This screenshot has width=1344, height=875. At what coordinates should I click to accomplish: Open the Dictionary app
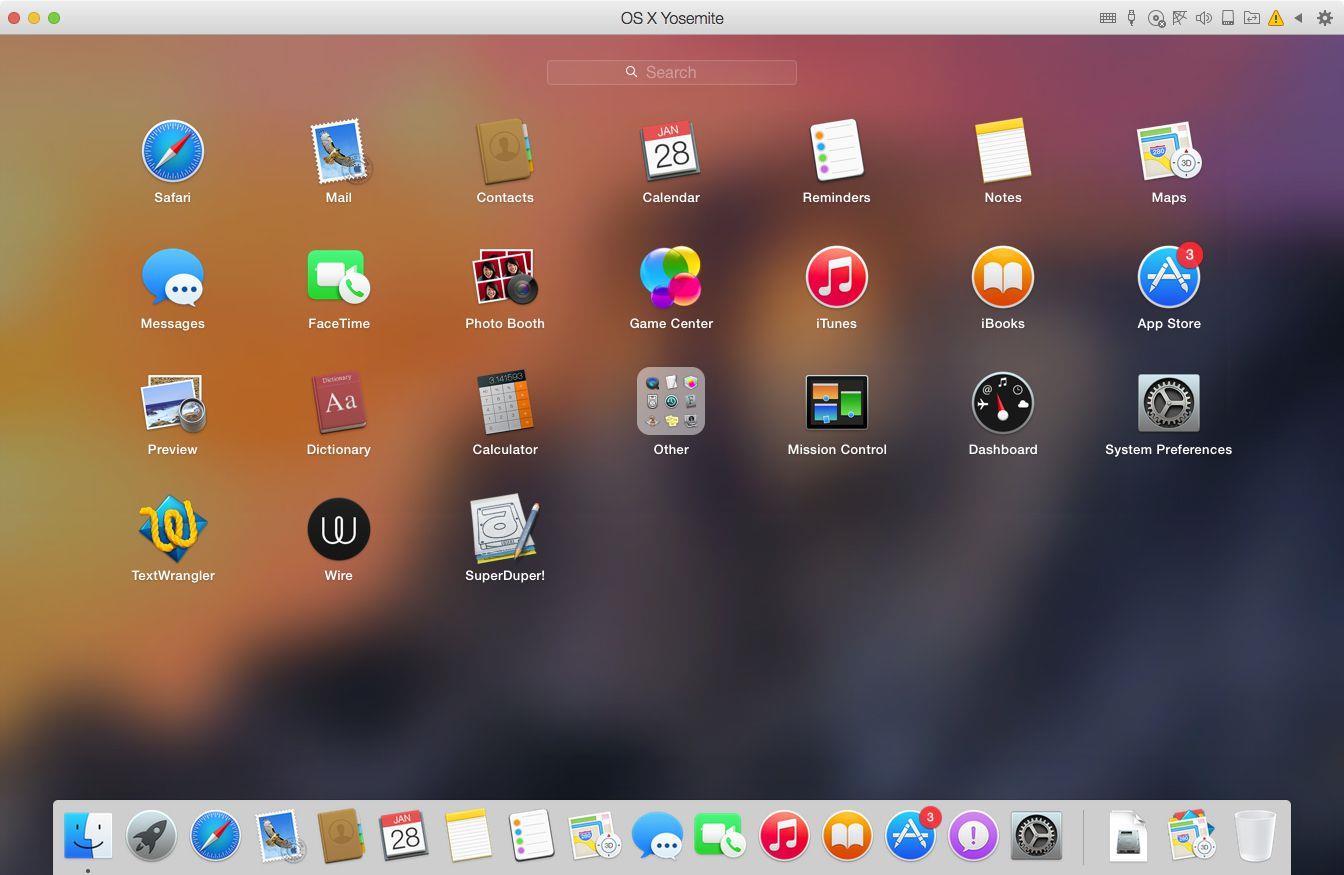tap(338, 404)
